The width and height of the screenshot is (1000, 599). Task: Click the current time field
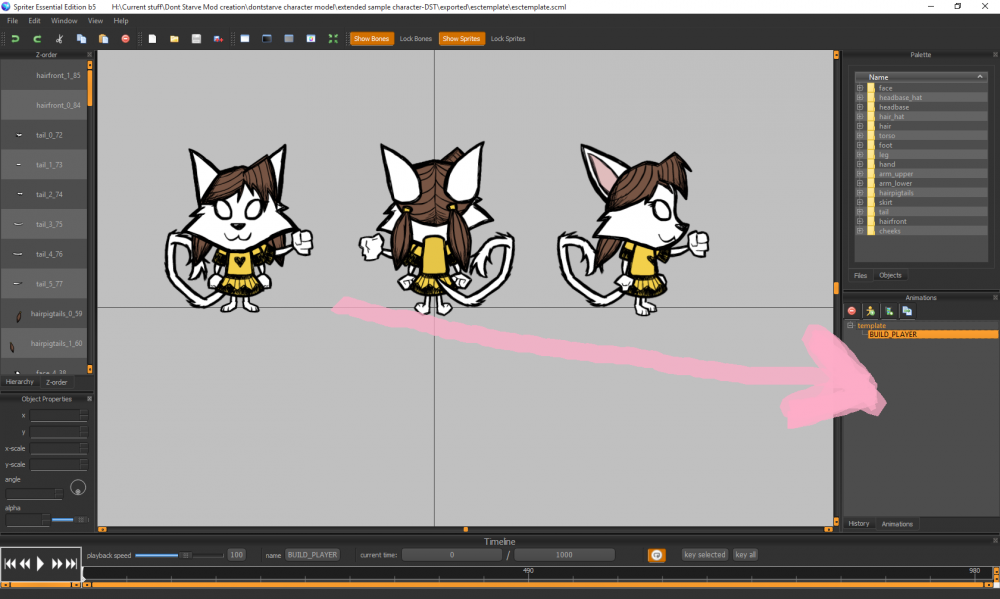[452, 555]
